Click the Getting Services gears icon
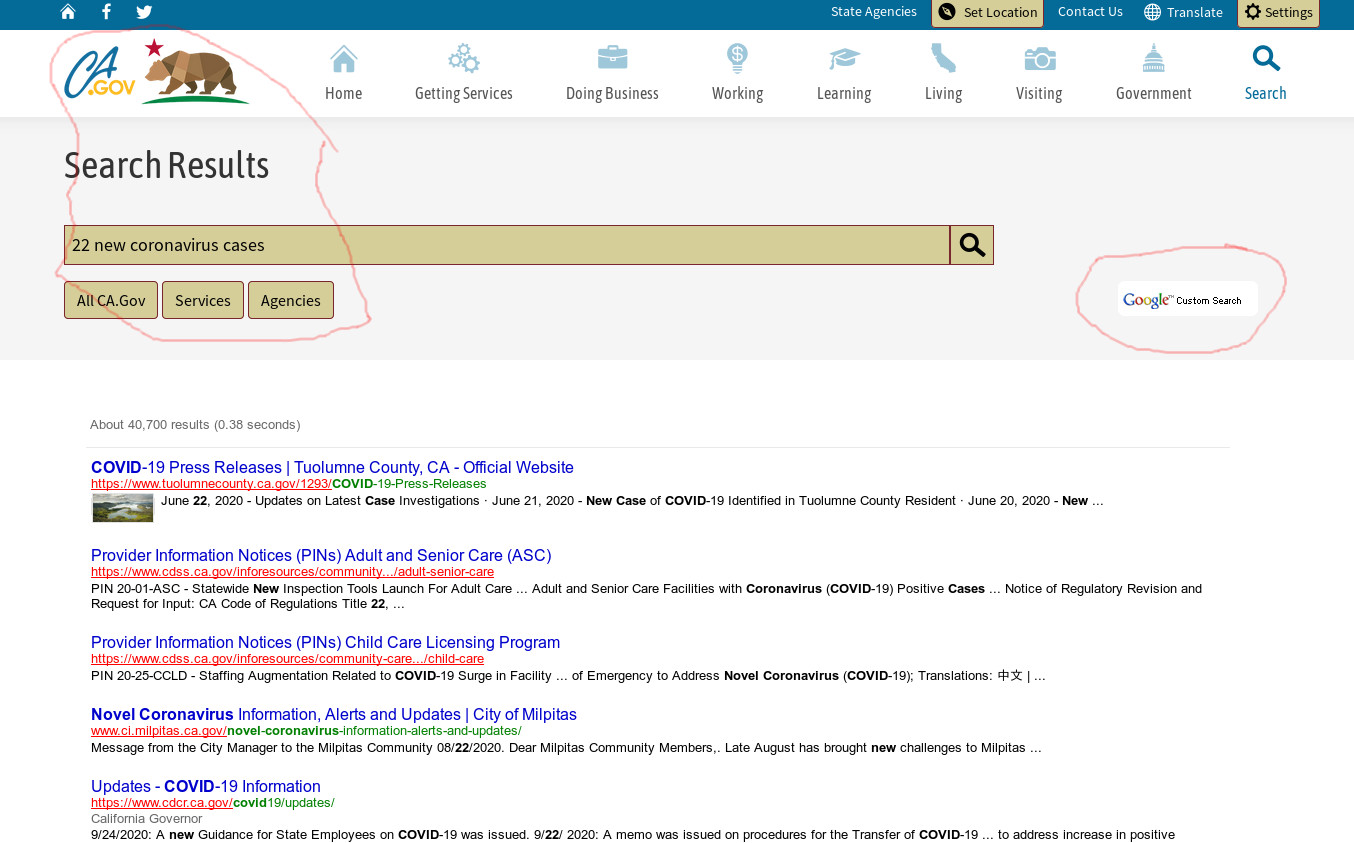This screenshot has height=843, width=1354. [x=463, y=59]
